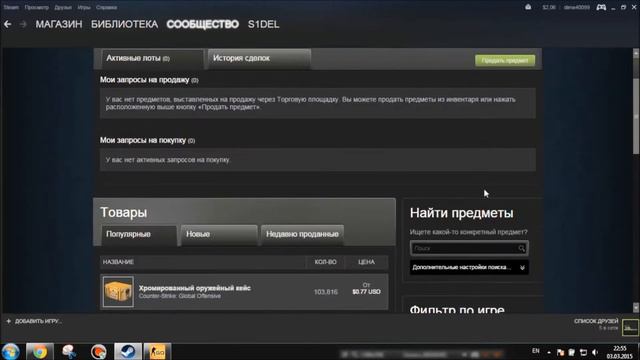Sort by the КОЛ-ВО column header
The width and height of the screenshot is (640, 360).
tap(325, 262)
